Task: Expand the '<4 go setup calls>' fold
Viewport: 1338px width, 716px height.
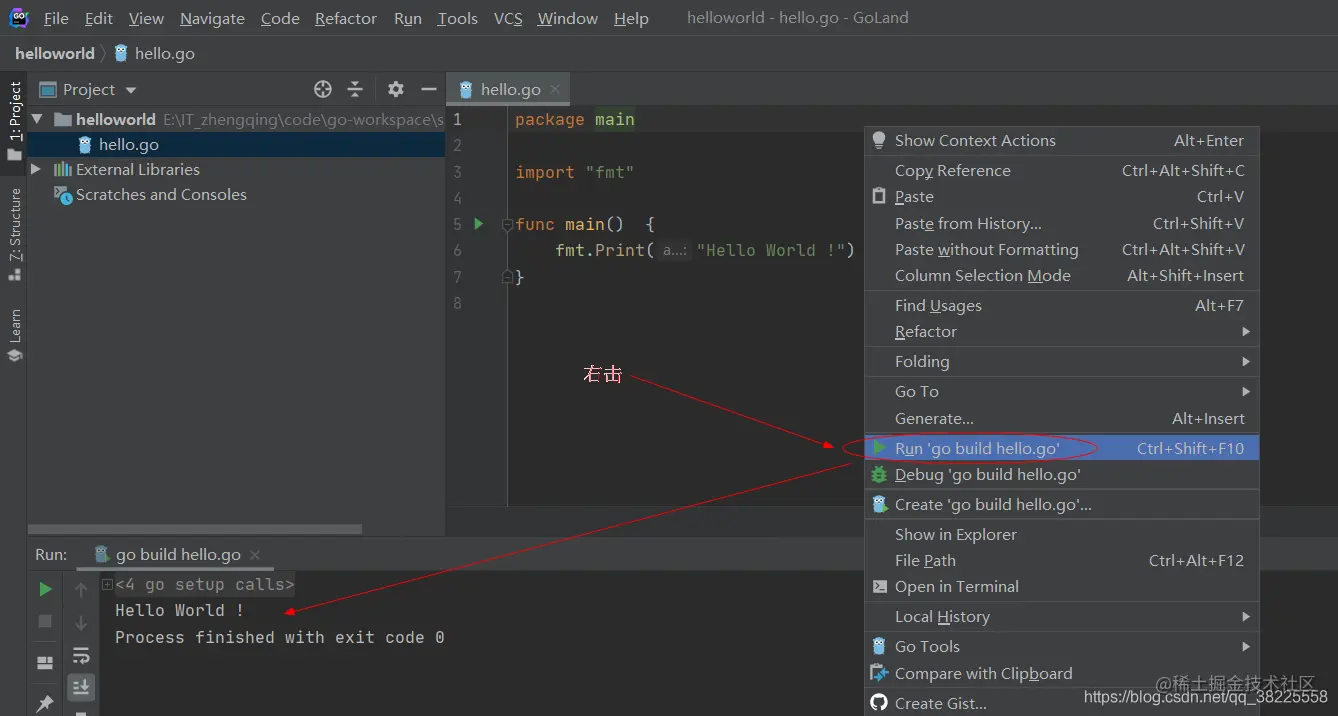Action: (107, 584)
